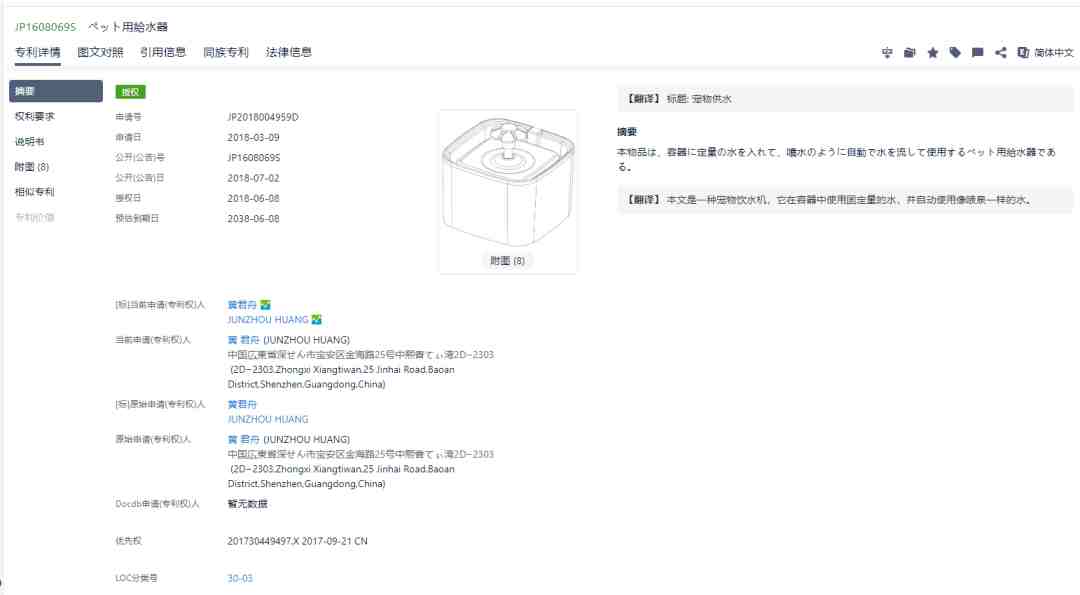Open the 法律信息 tab
This screenshot has width=1080, height=595.
click(289, 52)
